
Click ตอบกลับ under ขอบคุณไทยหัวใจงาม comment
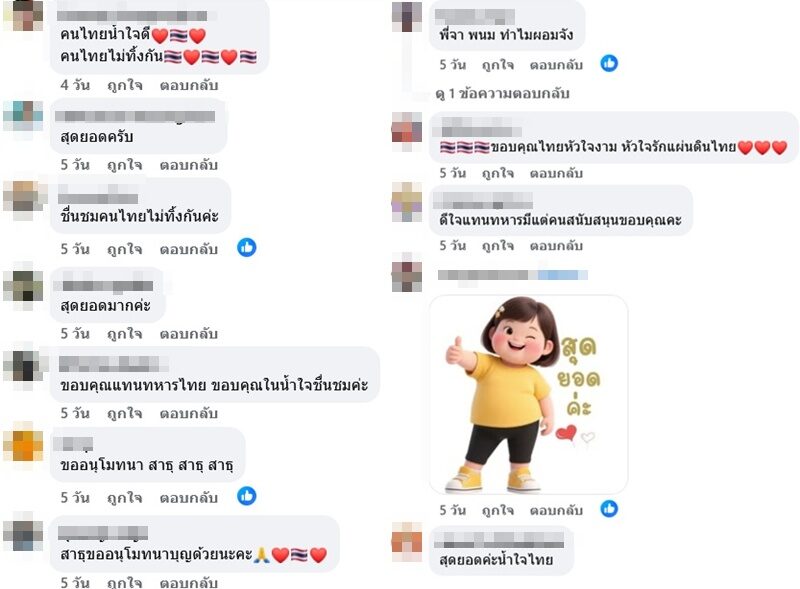(556, 174)
